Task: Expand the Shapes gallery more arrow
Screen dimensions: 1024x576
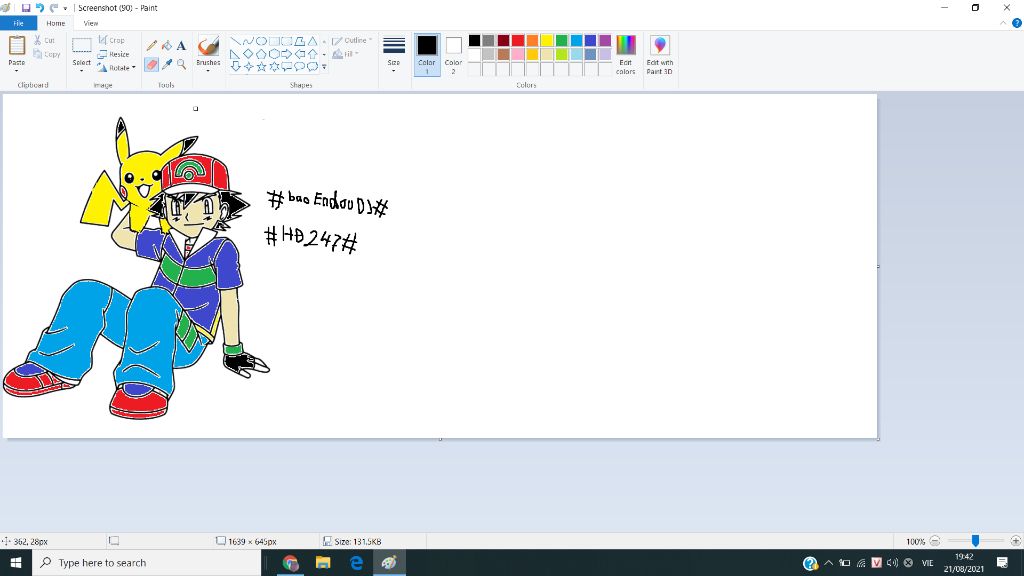Action: pyautogui.click(x=325, y=67)
